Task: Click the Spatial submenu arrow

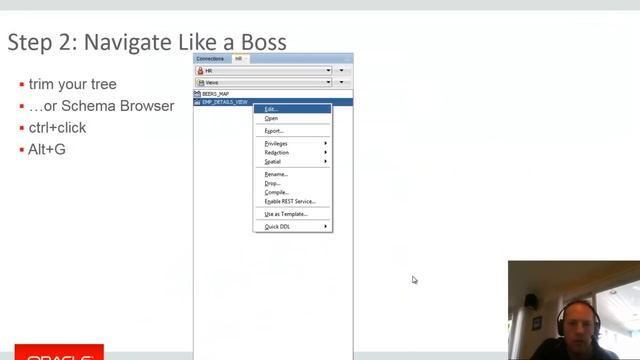Action: pyautogui.click(x=325, y=162)
